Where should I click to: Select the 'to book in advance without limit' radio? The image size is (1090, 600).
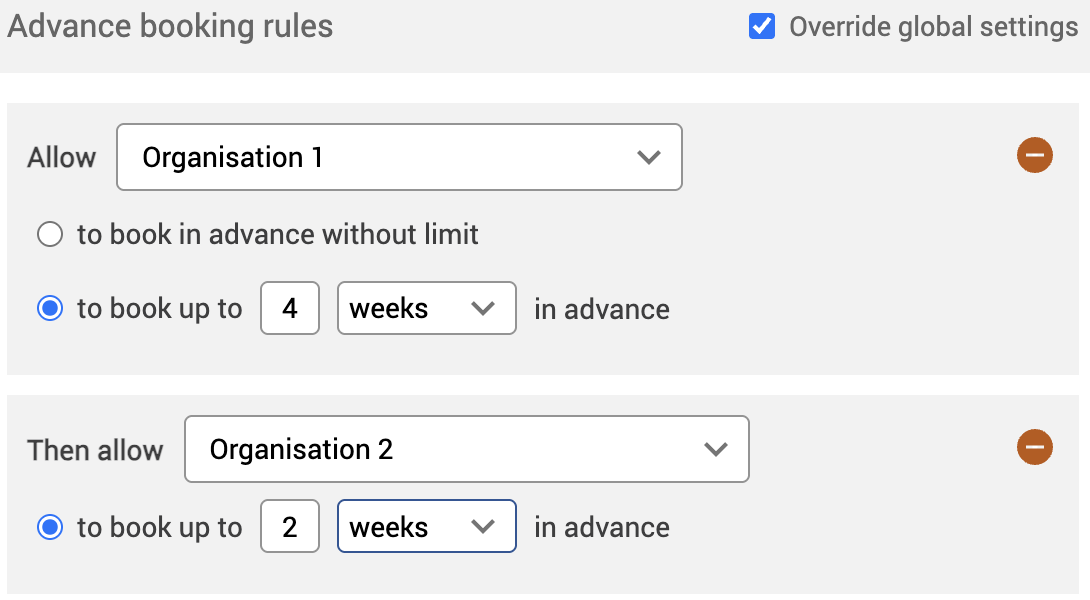pos(50,234)
